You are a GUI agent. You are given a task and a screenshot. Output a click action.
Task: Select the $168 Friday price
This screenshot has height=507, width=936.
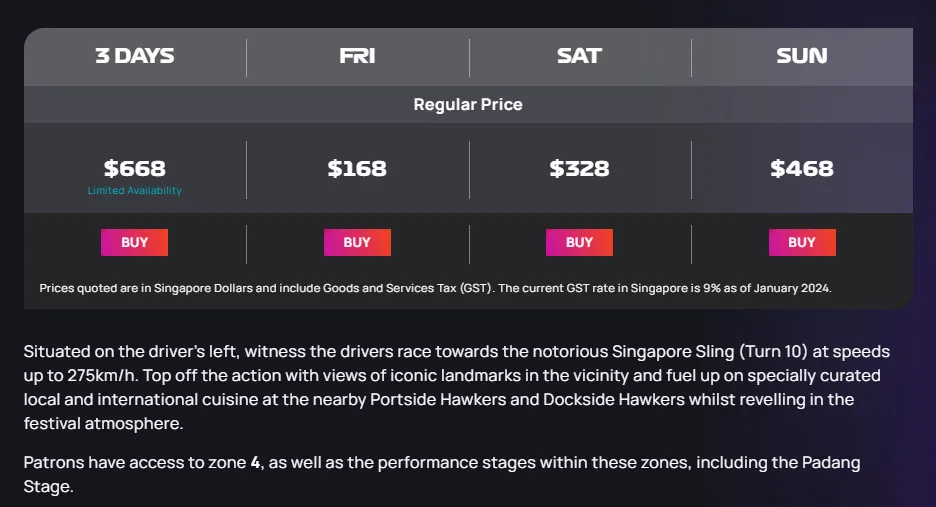coord(357,168)
